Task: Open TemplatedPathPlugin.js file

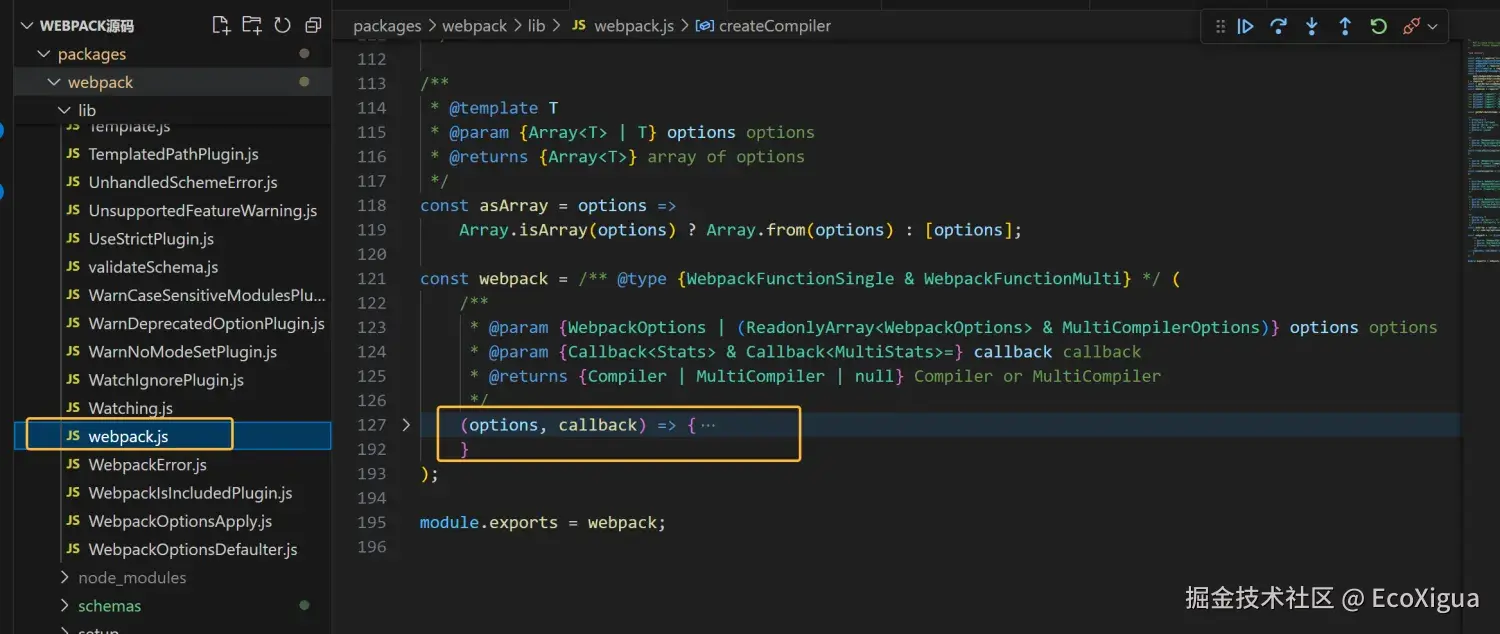Action: [x=173, y=154]
